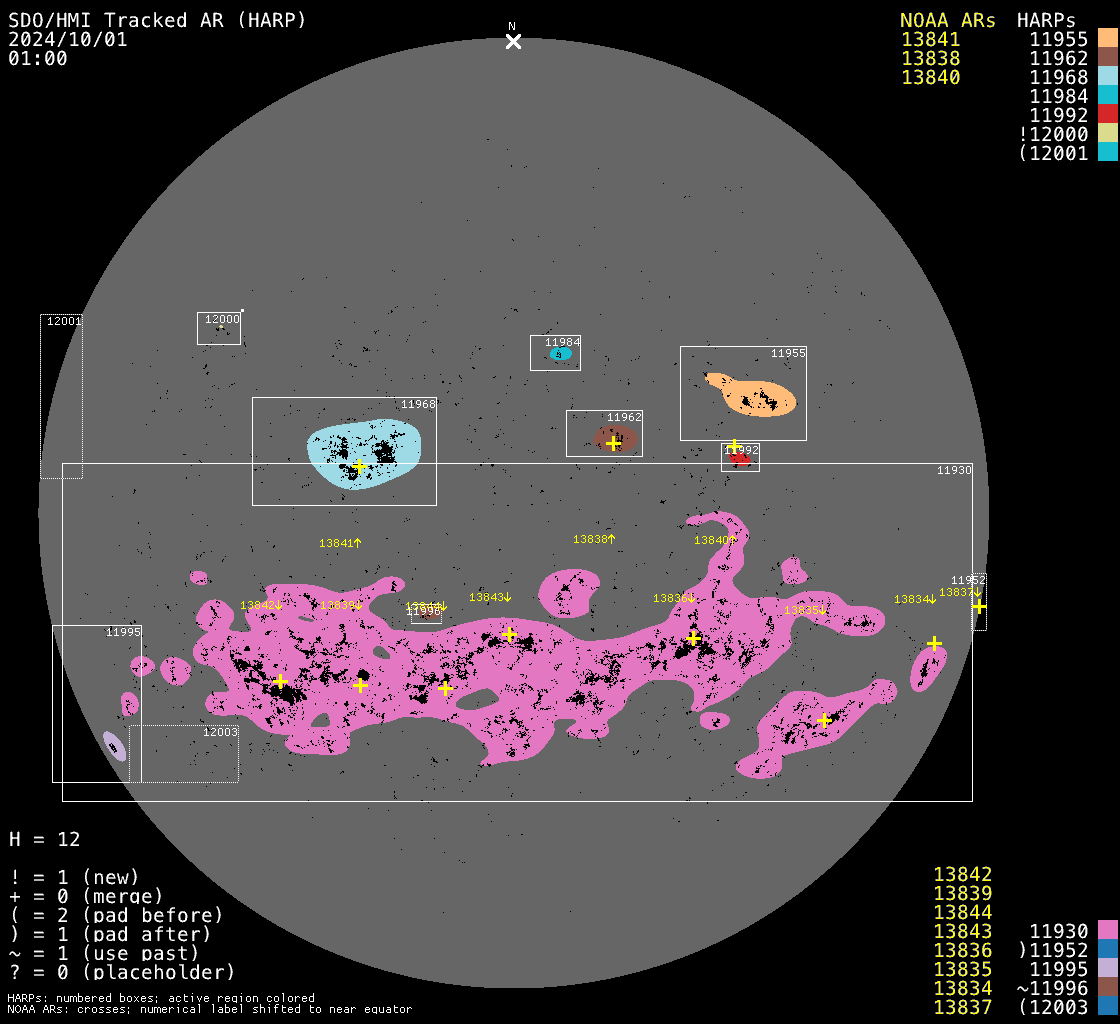Click the 13834 down-arrow label near limb

point(915,599)
